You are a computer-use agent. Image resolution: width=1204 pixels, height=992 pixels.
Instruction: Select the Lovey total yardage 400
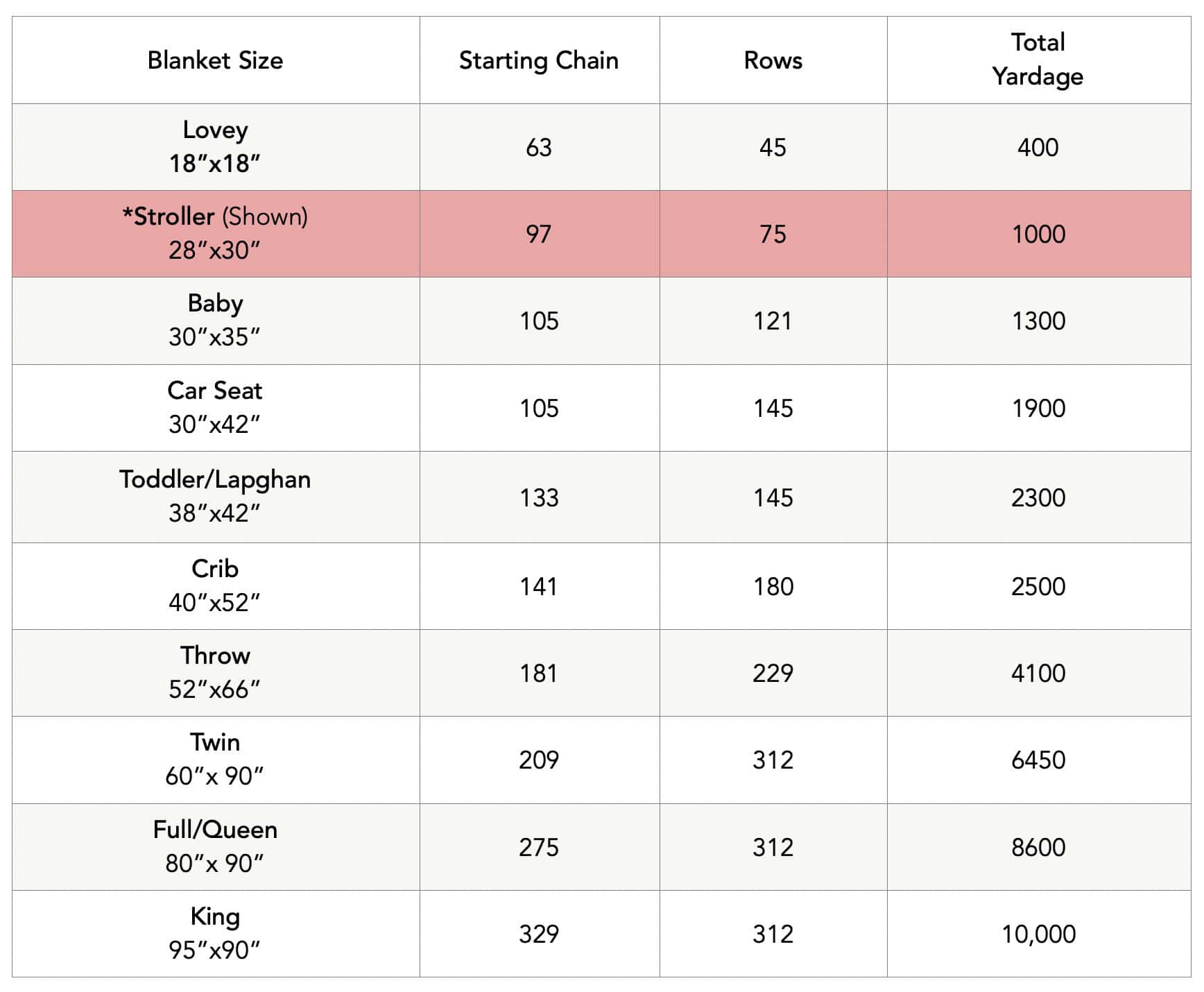click(1038, 148)
